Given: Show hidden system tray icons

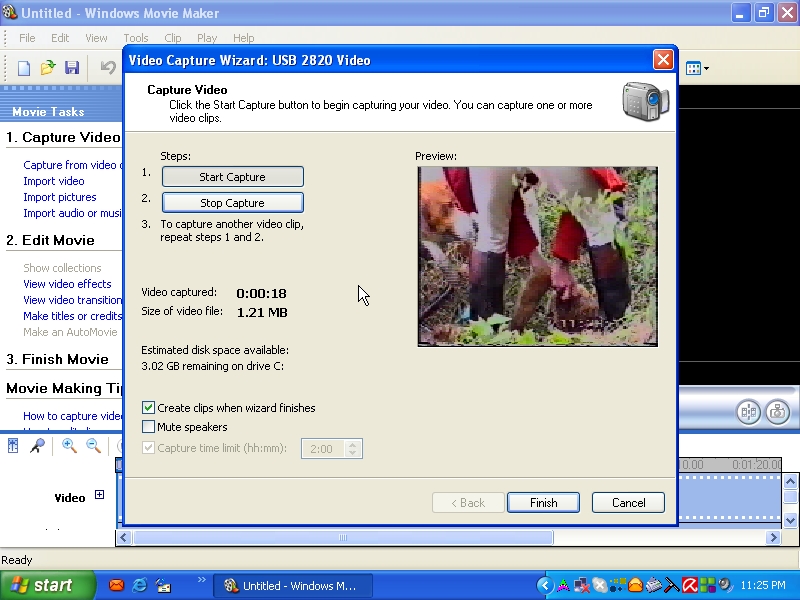Looking at the screenshot, I should [x=545, y=585].
